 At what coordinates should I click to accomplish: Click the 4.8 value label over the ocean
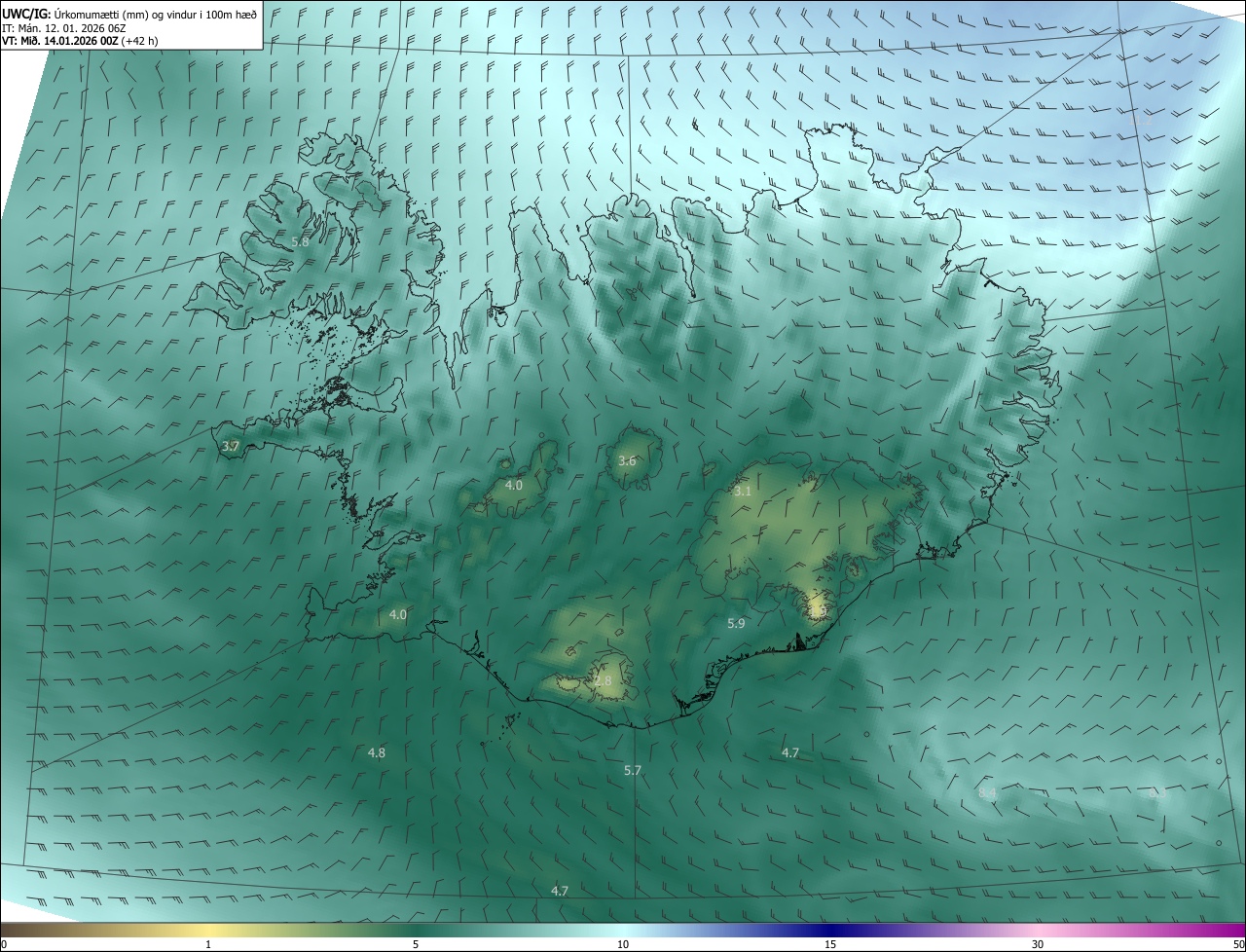(x=376, y=753)
